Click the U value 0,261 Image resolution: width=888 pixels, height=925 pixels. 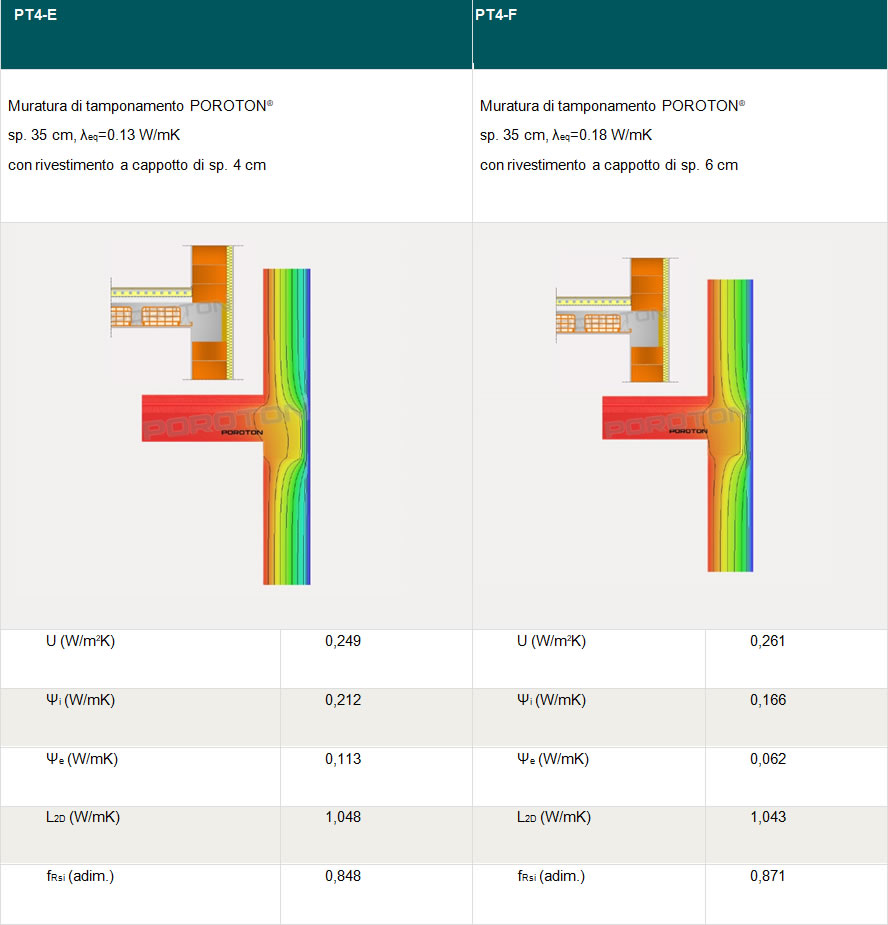coord(768,641)
